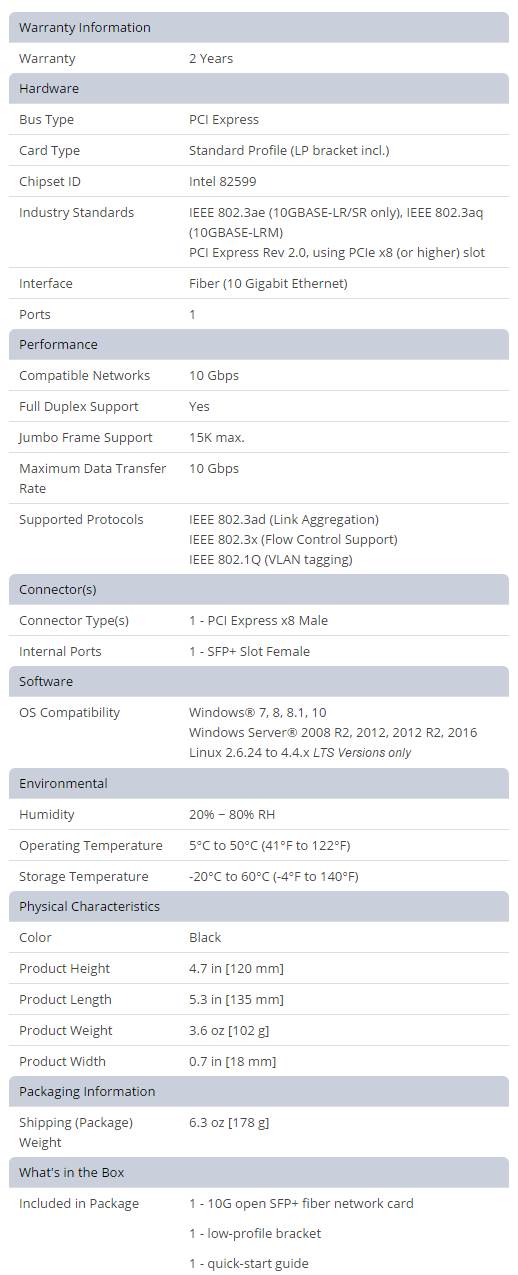Click the Physical Characteristics section header
The height and width of the screenshot is (1275, 518).
(x=259, y=906)
